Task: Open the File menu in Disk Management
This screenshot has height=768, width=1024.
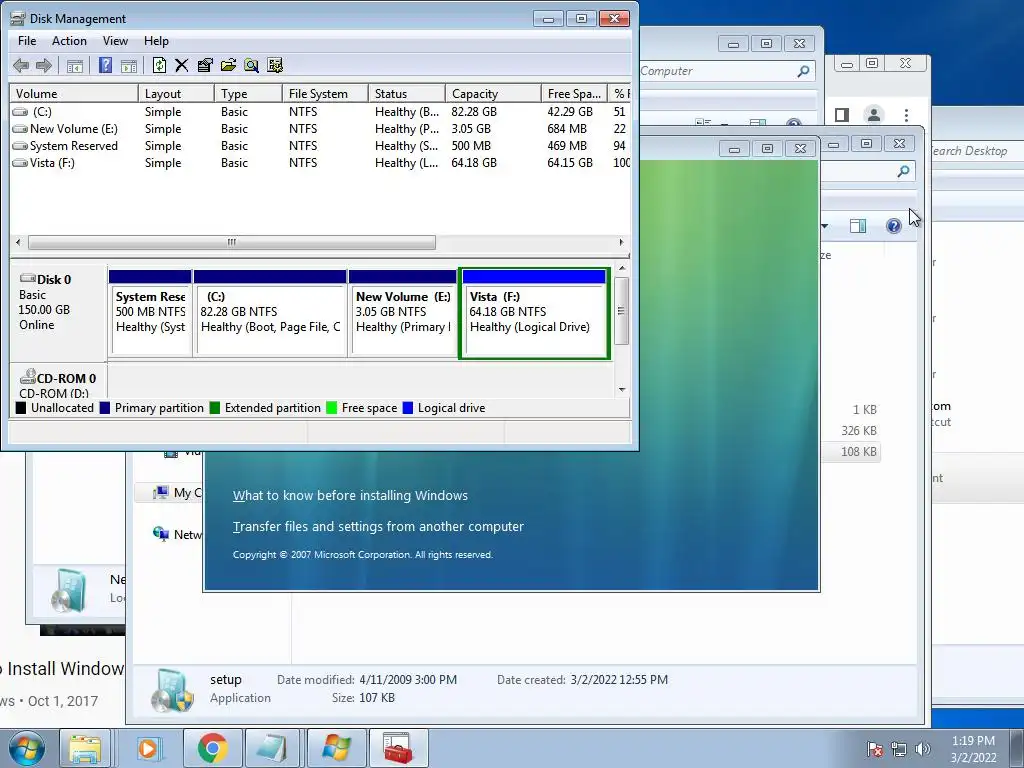Action: 27,40
